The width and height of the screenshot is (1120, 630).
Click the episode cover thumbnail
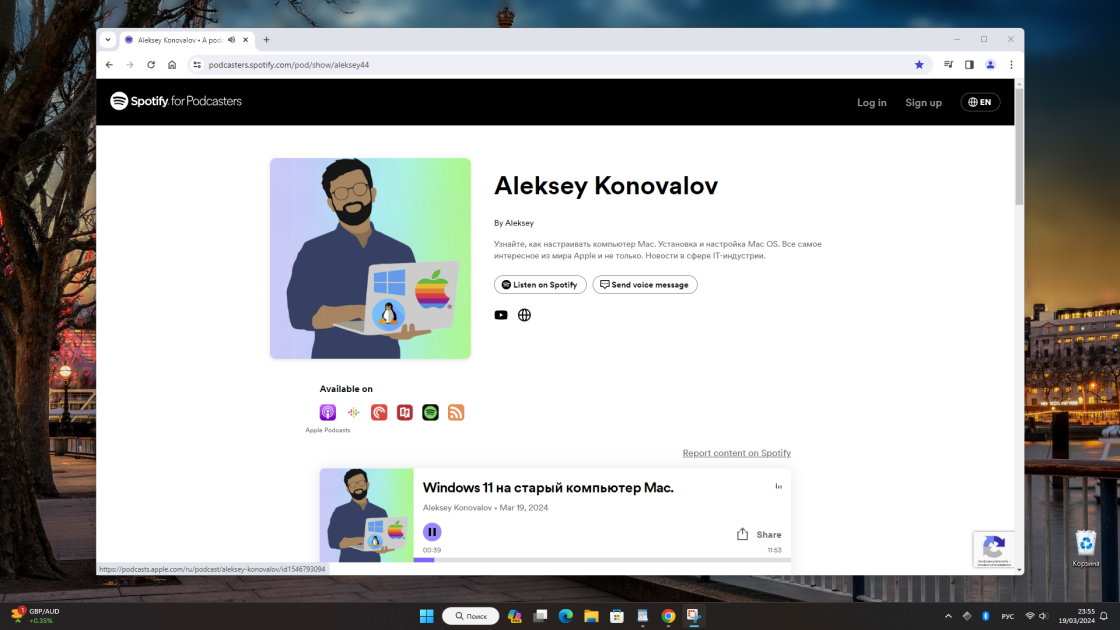click(366, 515)
